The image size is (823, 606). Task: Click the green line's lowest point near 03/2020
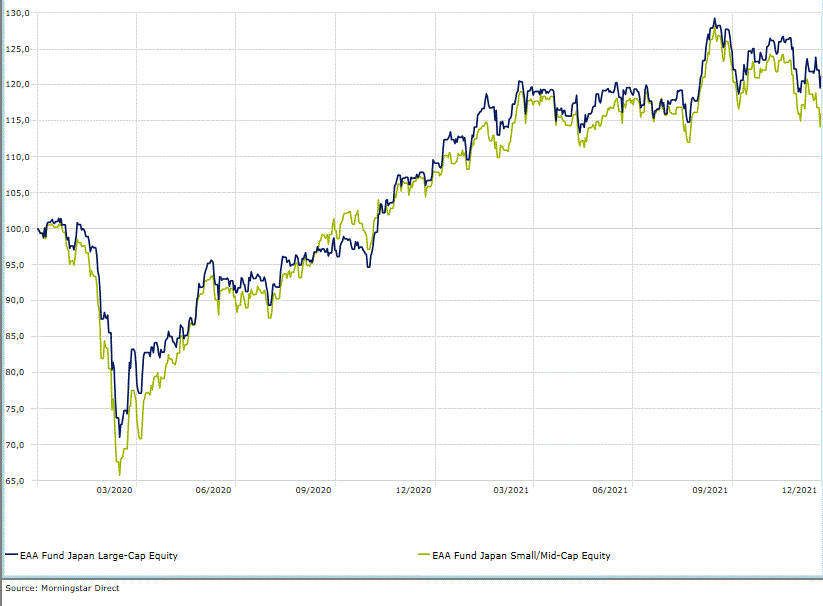119,474
